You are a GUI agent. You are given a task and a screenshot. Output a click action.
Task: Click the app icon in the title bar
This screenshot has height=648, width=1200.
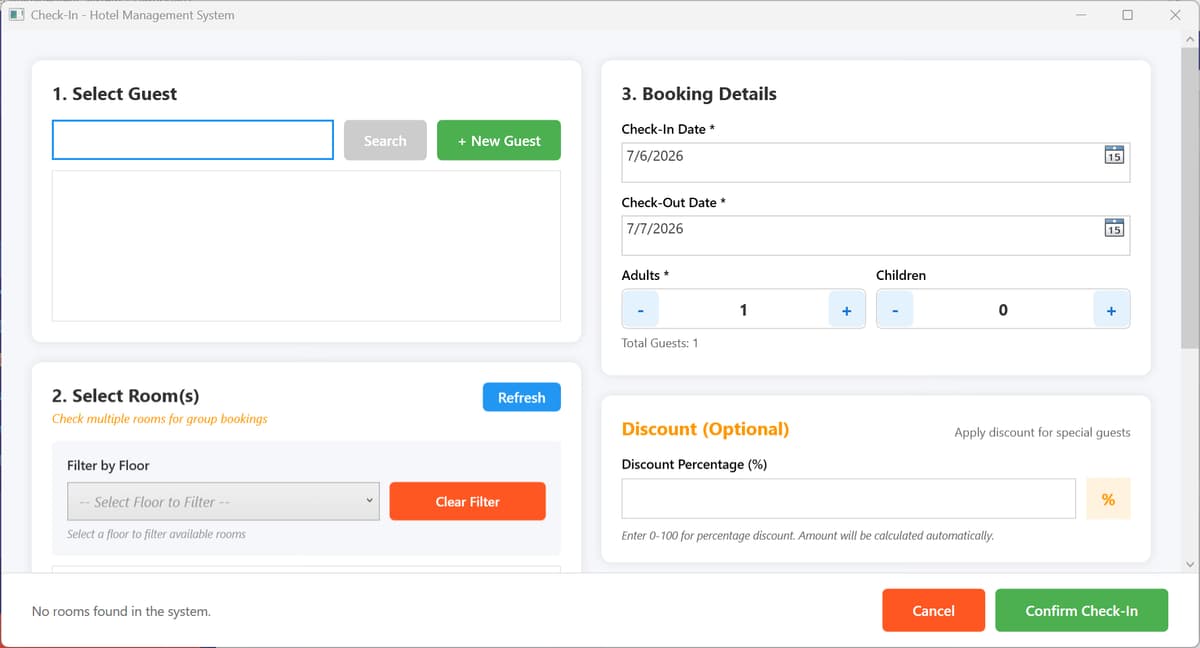16,15
